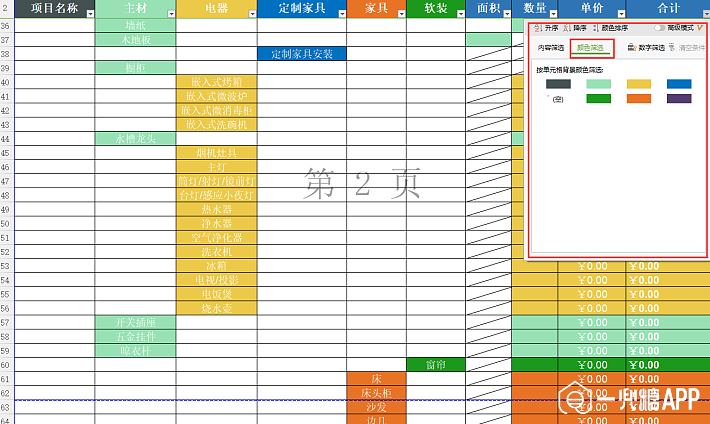
Task: Select the 定制家具安装 cell
Action: (301, 53)
